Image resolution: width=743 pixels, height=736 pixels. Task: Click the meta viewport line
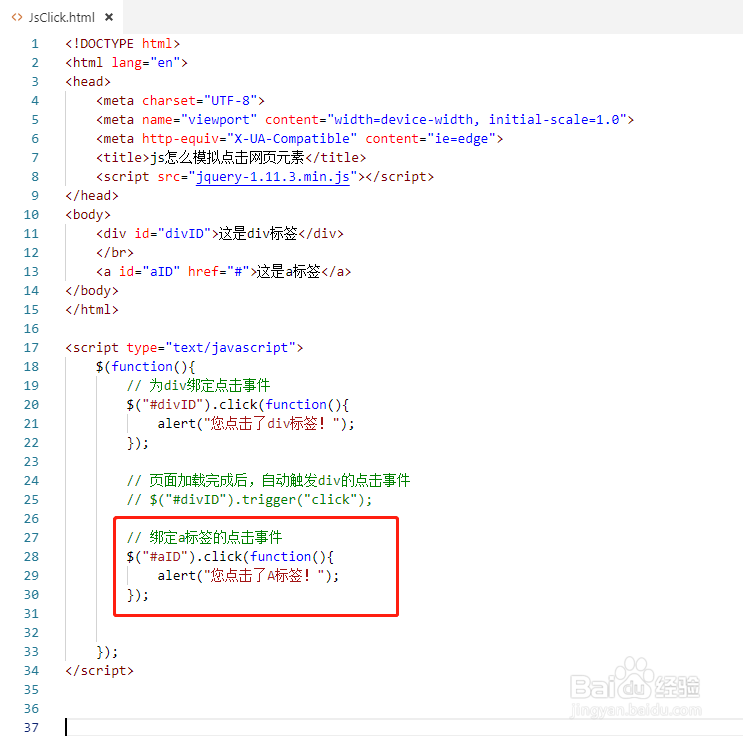pos(365,120)
